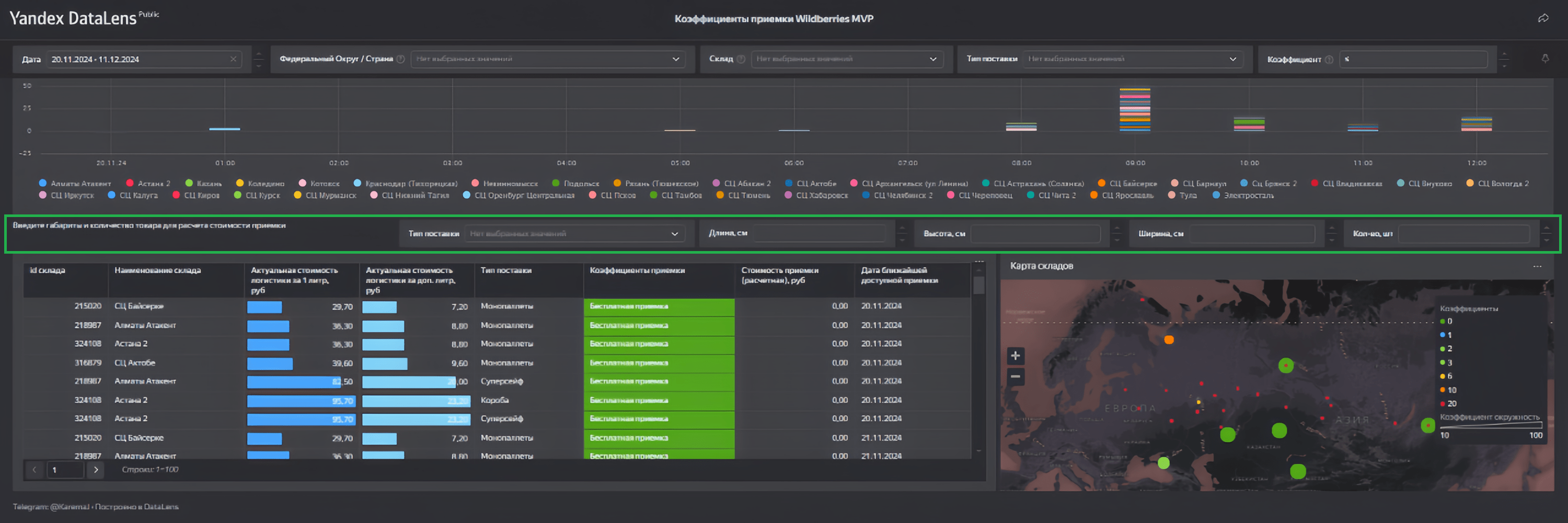Click the Yandex DataLens logo
The width and height of the screenshot is (1568, 523).
73,18
